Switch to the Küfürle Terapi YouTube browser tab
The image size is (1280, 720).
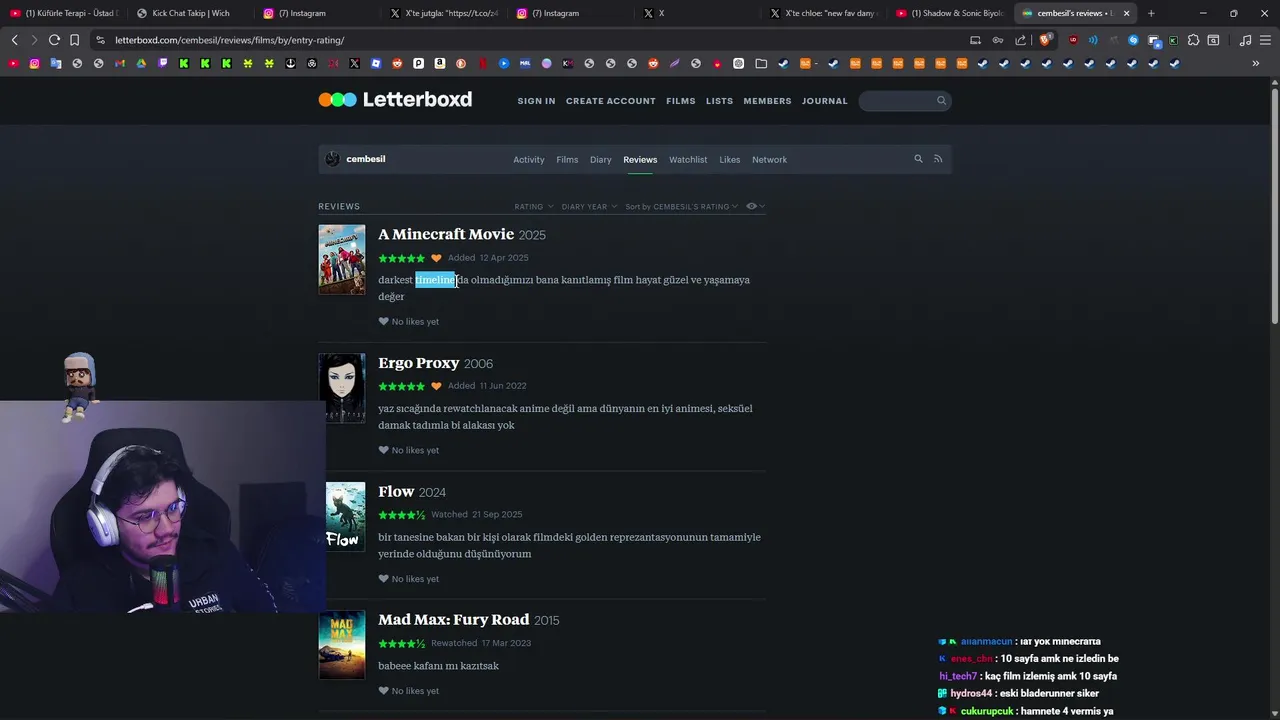(x=63, y=13)
